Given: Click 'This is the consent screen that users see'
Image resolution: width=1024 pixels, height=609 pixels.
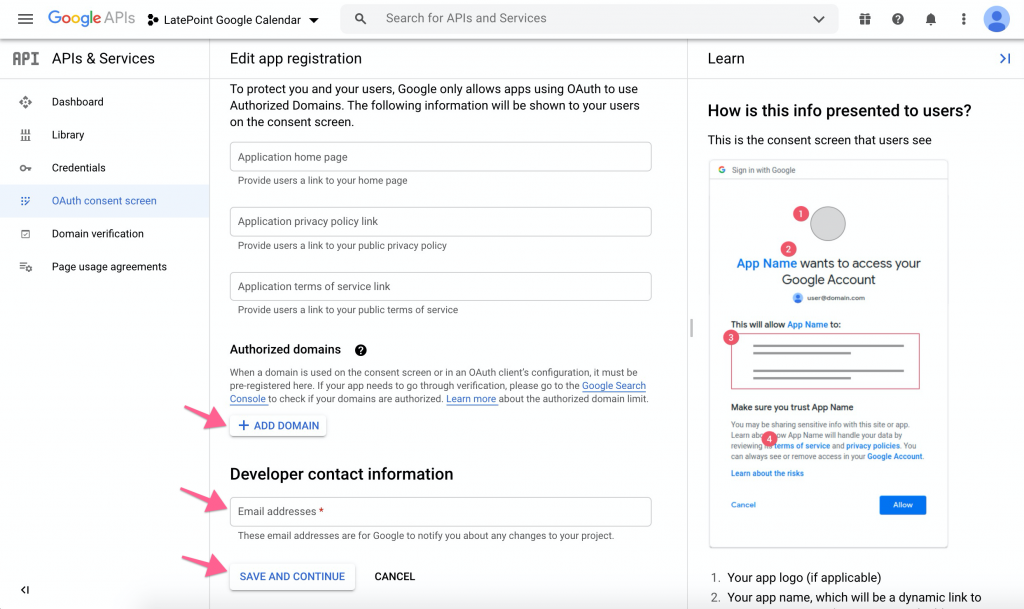Looking at the screenshot, I should [820, 140].
